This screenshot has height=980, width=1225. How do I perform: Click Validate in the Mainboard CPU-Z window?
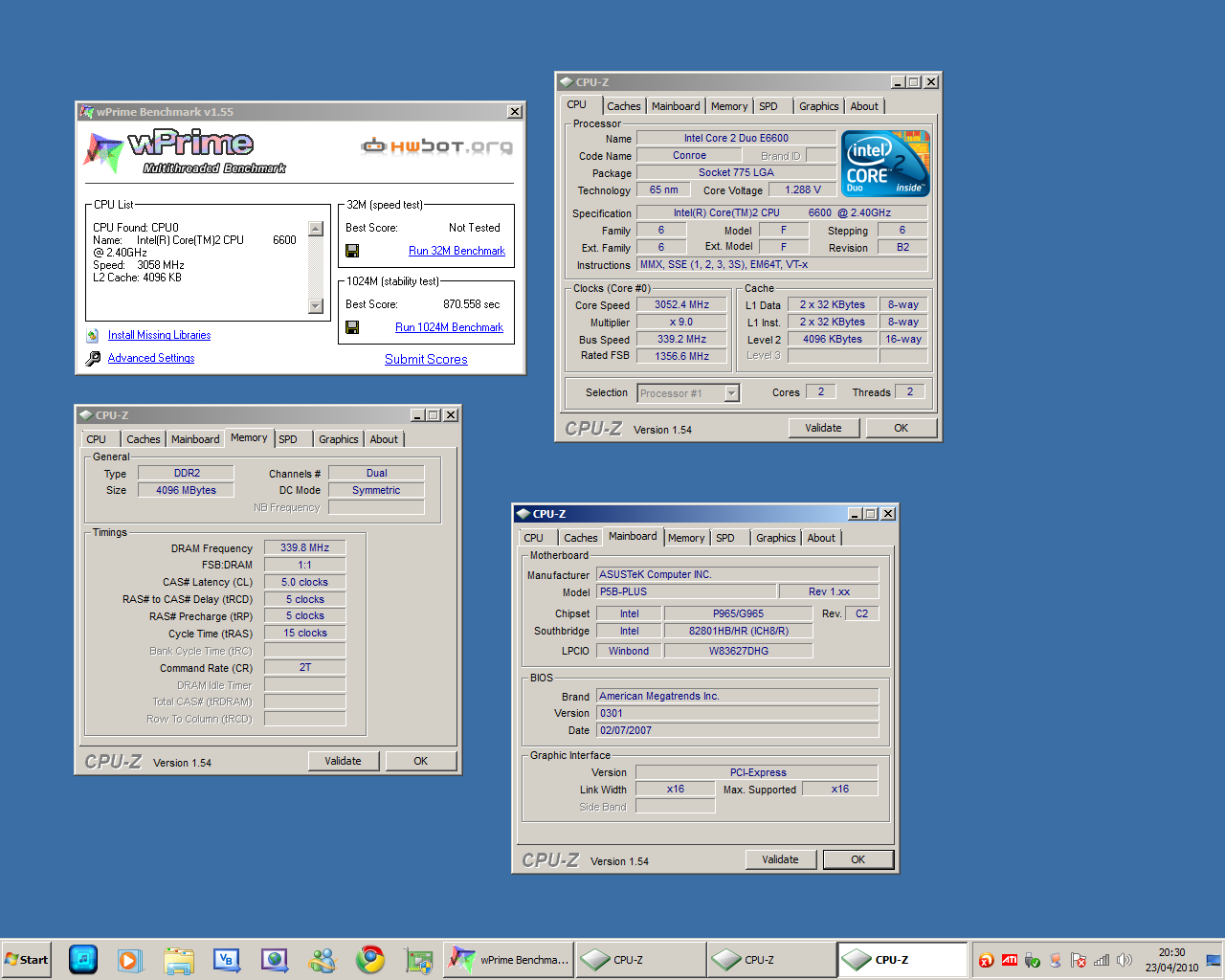780,859
